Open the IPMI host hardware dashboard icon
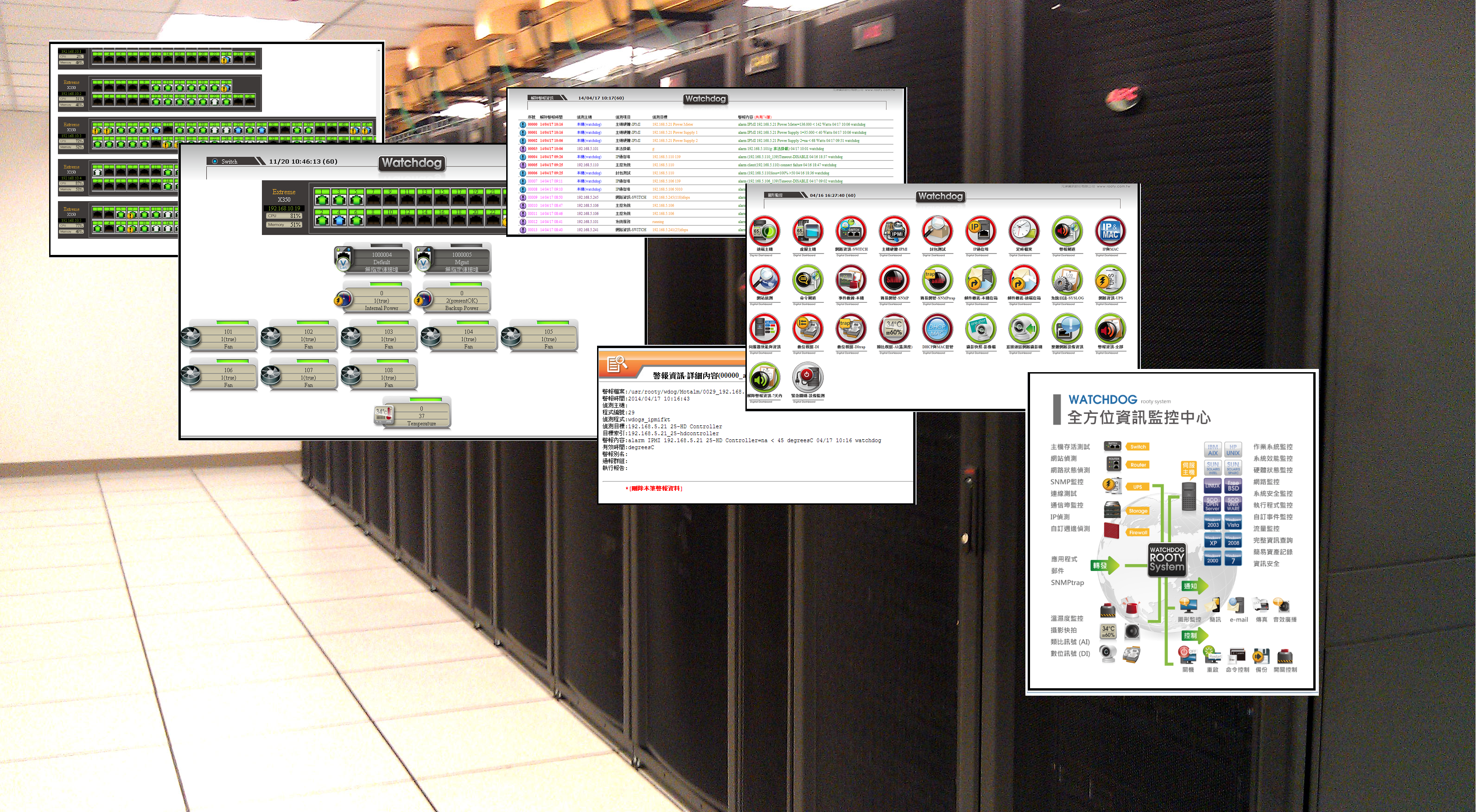Image resolution: width=1476 pixels, height=812 pixels. click(x=894, y=232)
